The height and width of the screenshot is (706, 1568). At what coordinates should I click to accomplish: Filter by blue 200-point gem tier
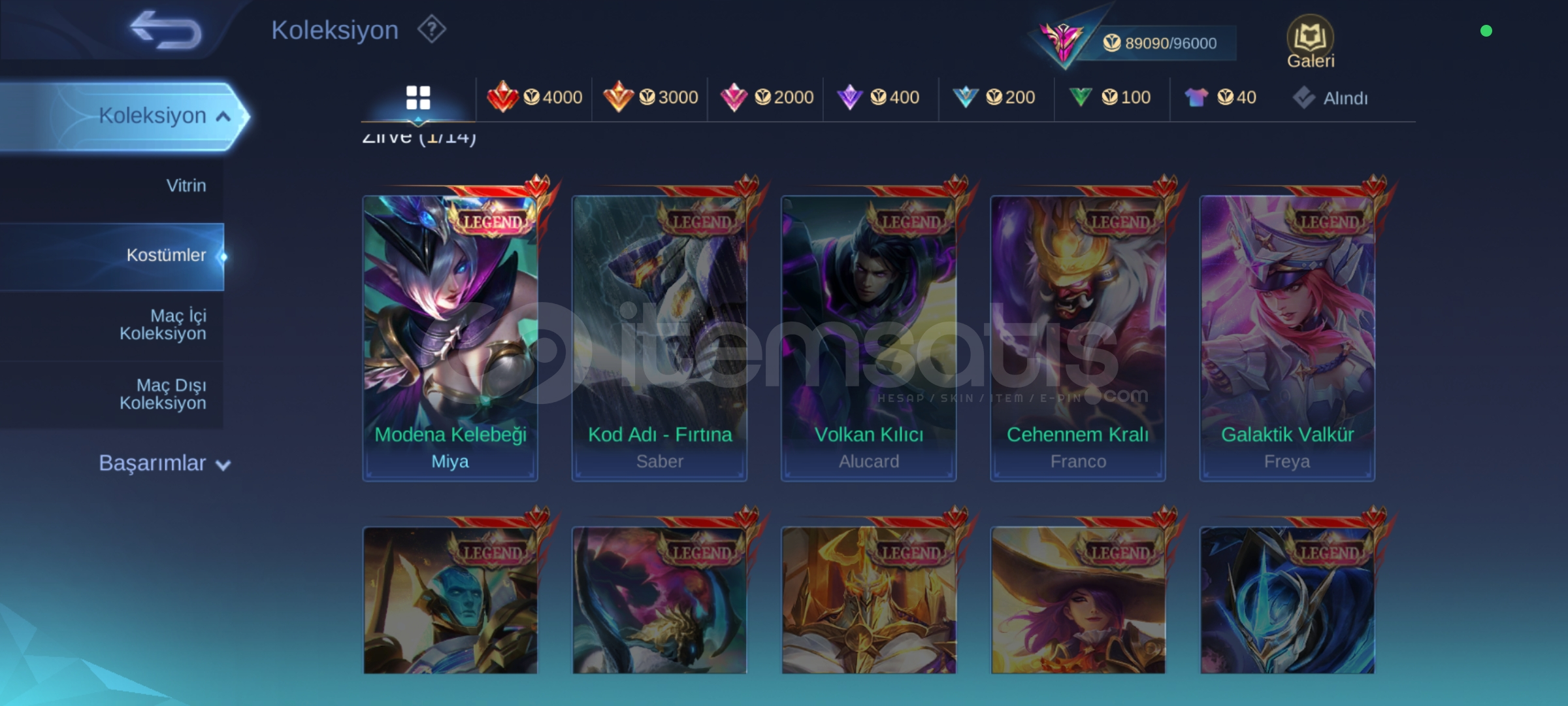tap(994, 97)
